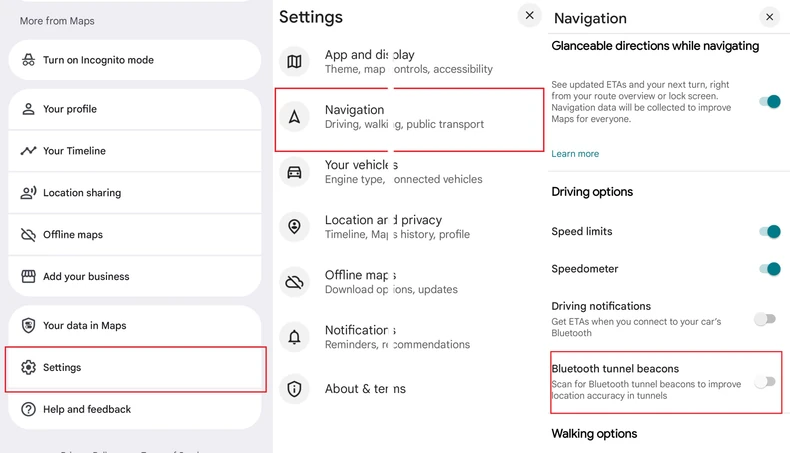Viewport: 790px width, 453px height.
Task: Enable Bluetooth tunnel beacons switch
Action: click(764, 382)
